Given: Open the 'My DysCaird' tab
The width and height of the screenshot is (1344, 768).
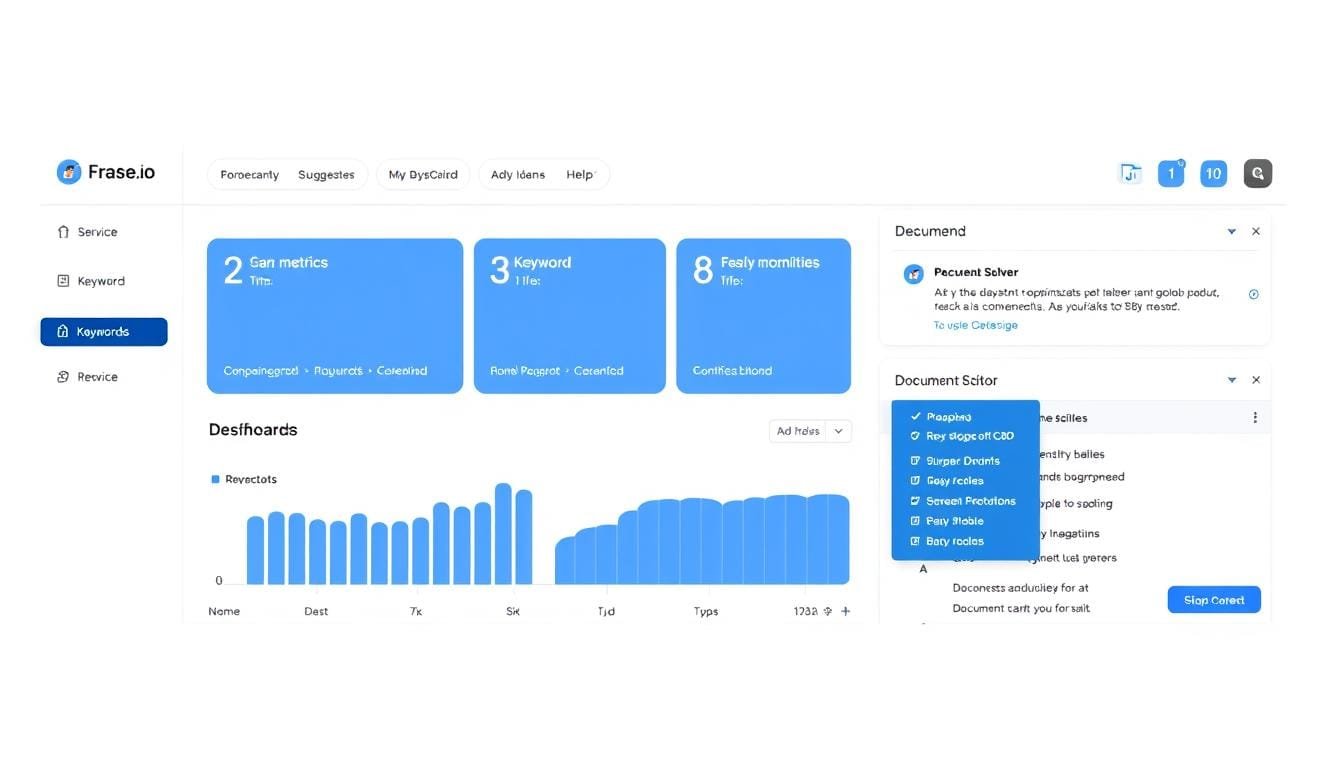Looking at the screenshot, I should (x=423, y=175).
